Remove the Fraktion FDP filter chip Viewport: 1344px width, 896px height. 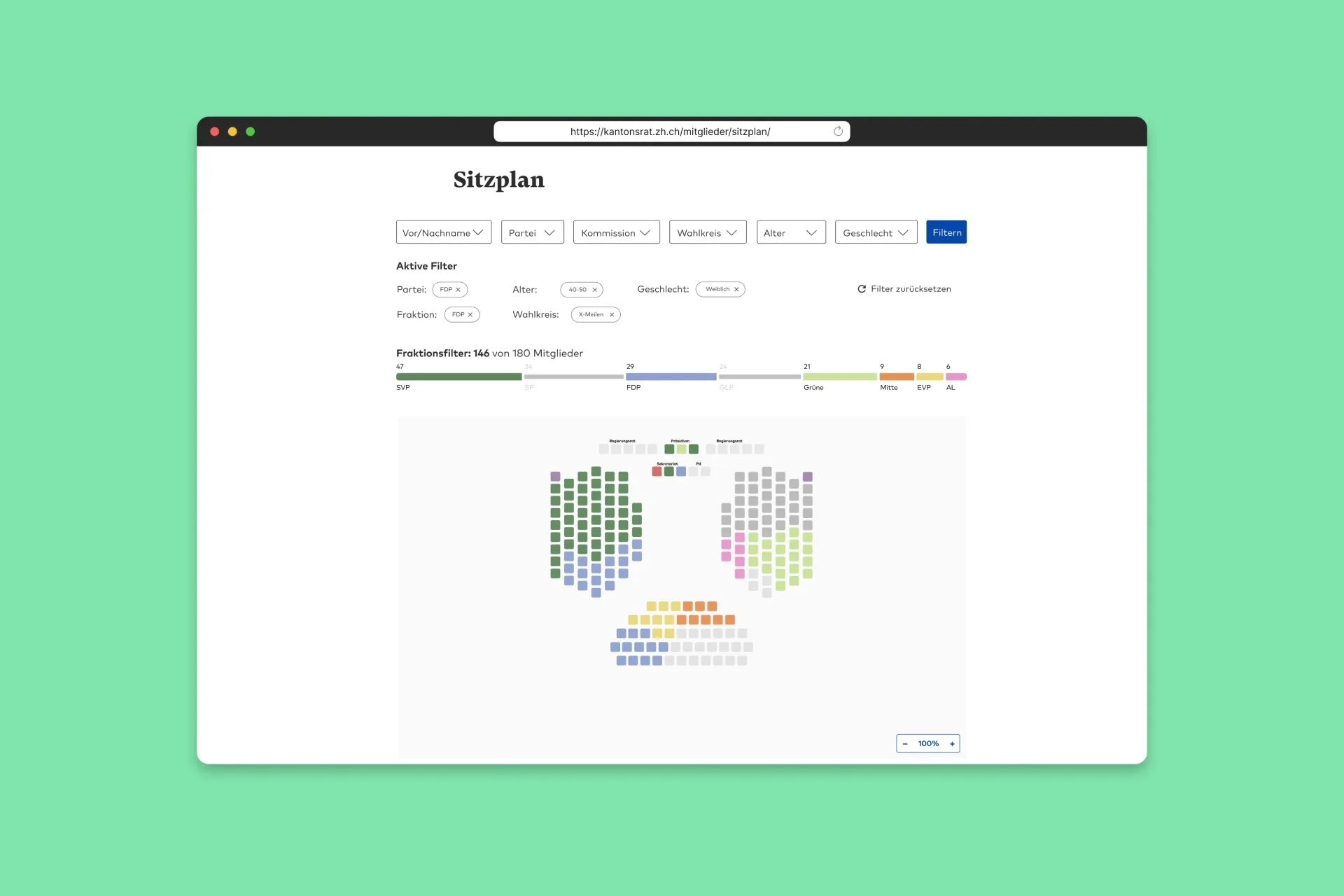[470, 315]
